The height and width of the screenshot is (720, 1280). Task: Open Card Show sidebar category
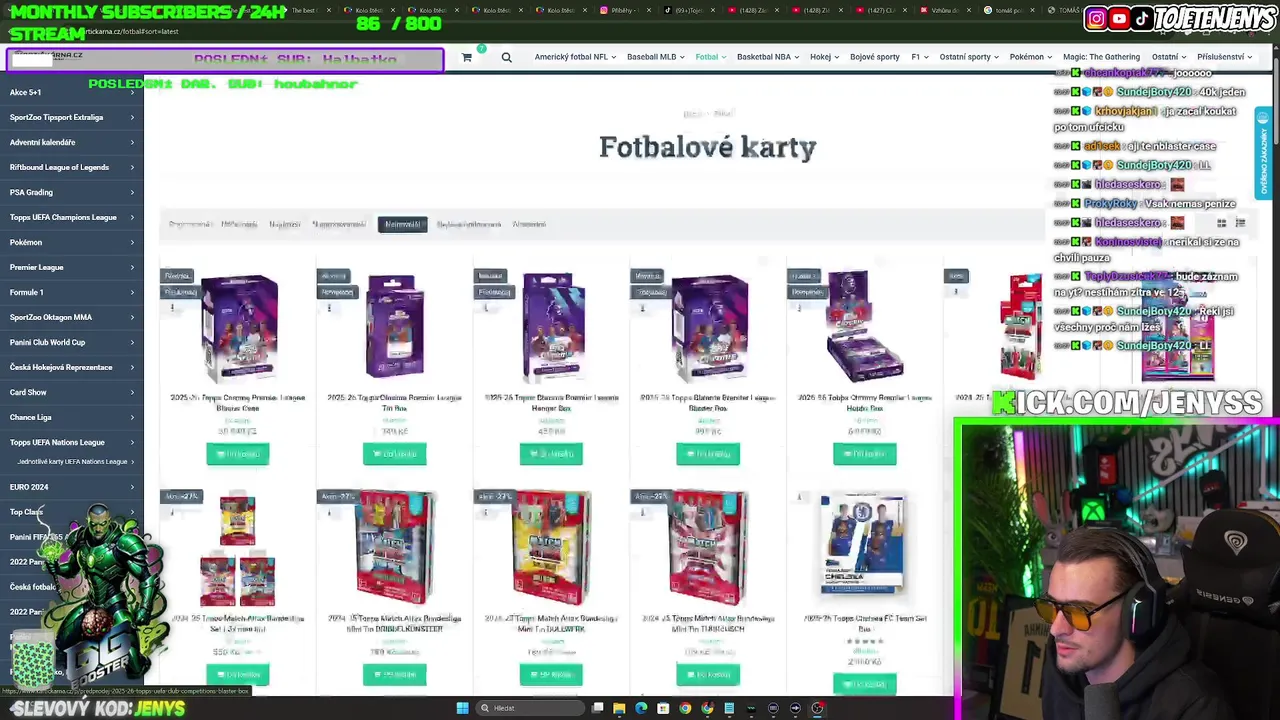[x=28, y=392]
